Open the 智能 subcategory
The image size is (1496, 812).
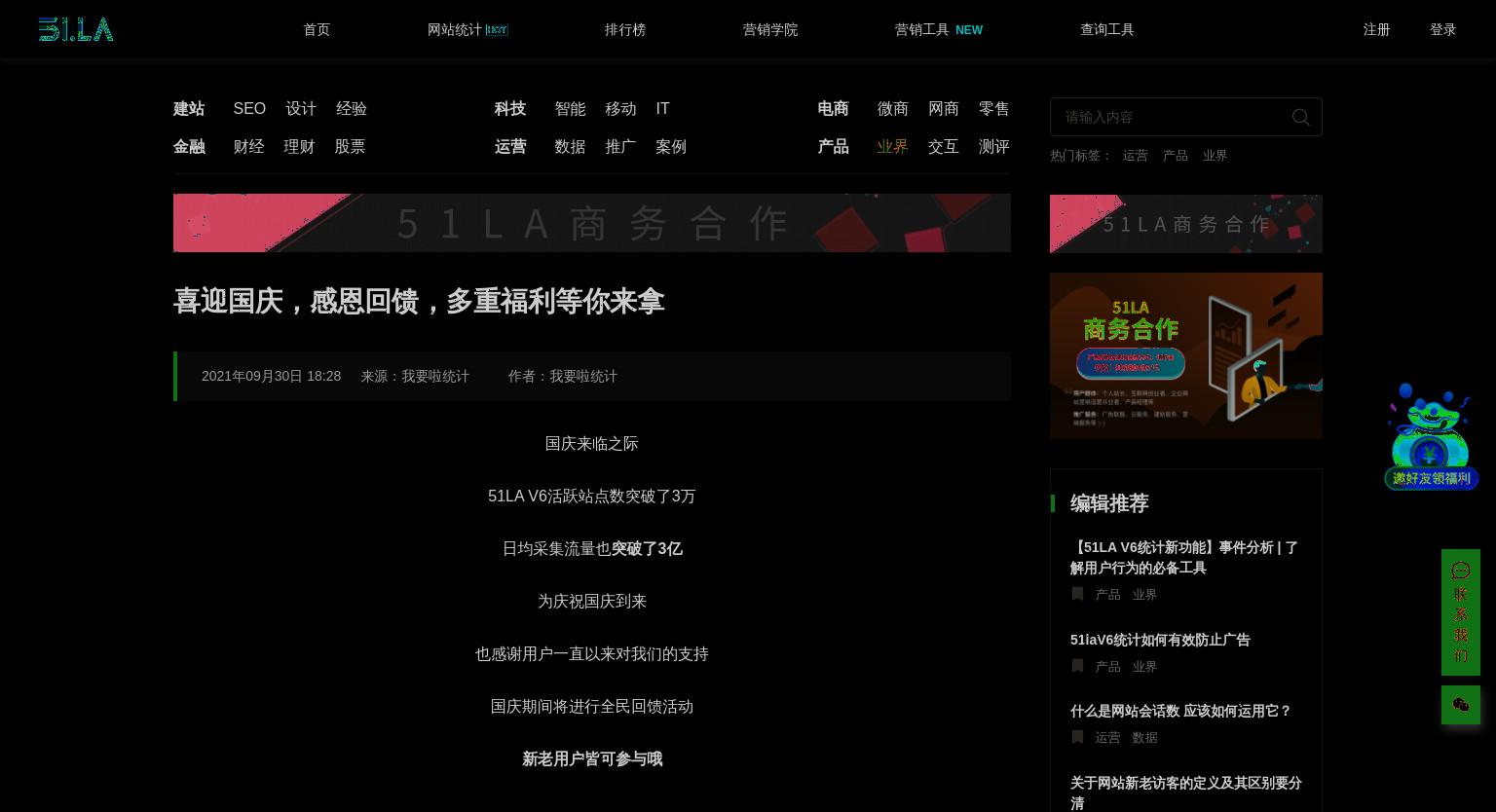570,108
